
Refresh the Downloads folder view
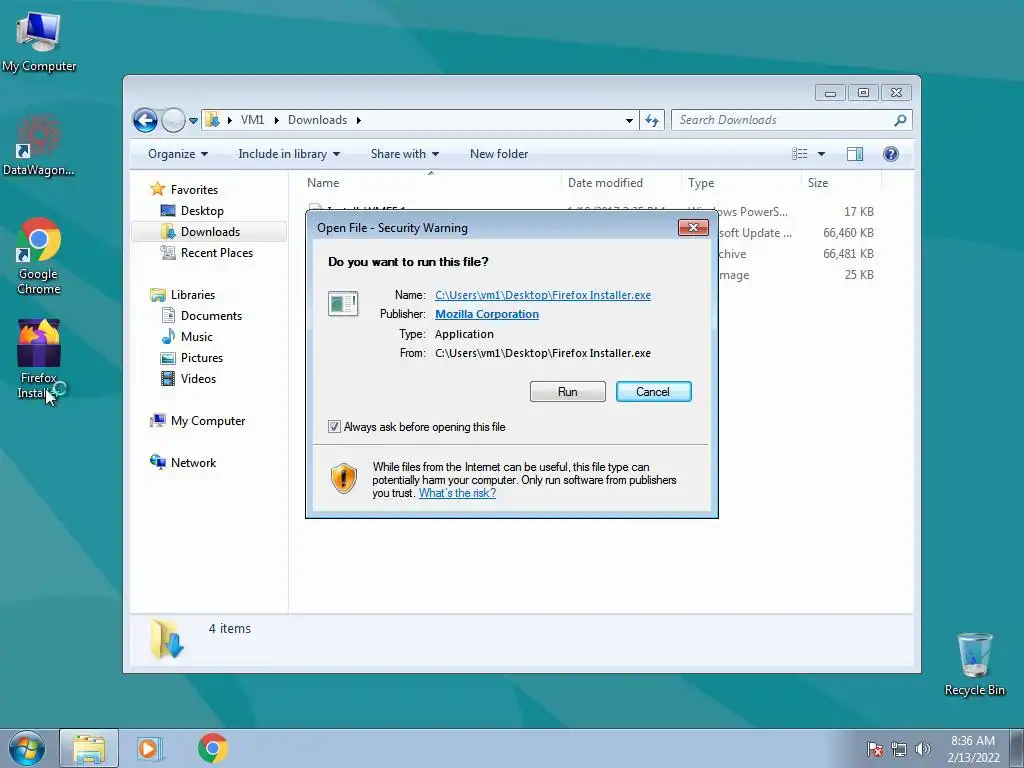tap(652, 120)
